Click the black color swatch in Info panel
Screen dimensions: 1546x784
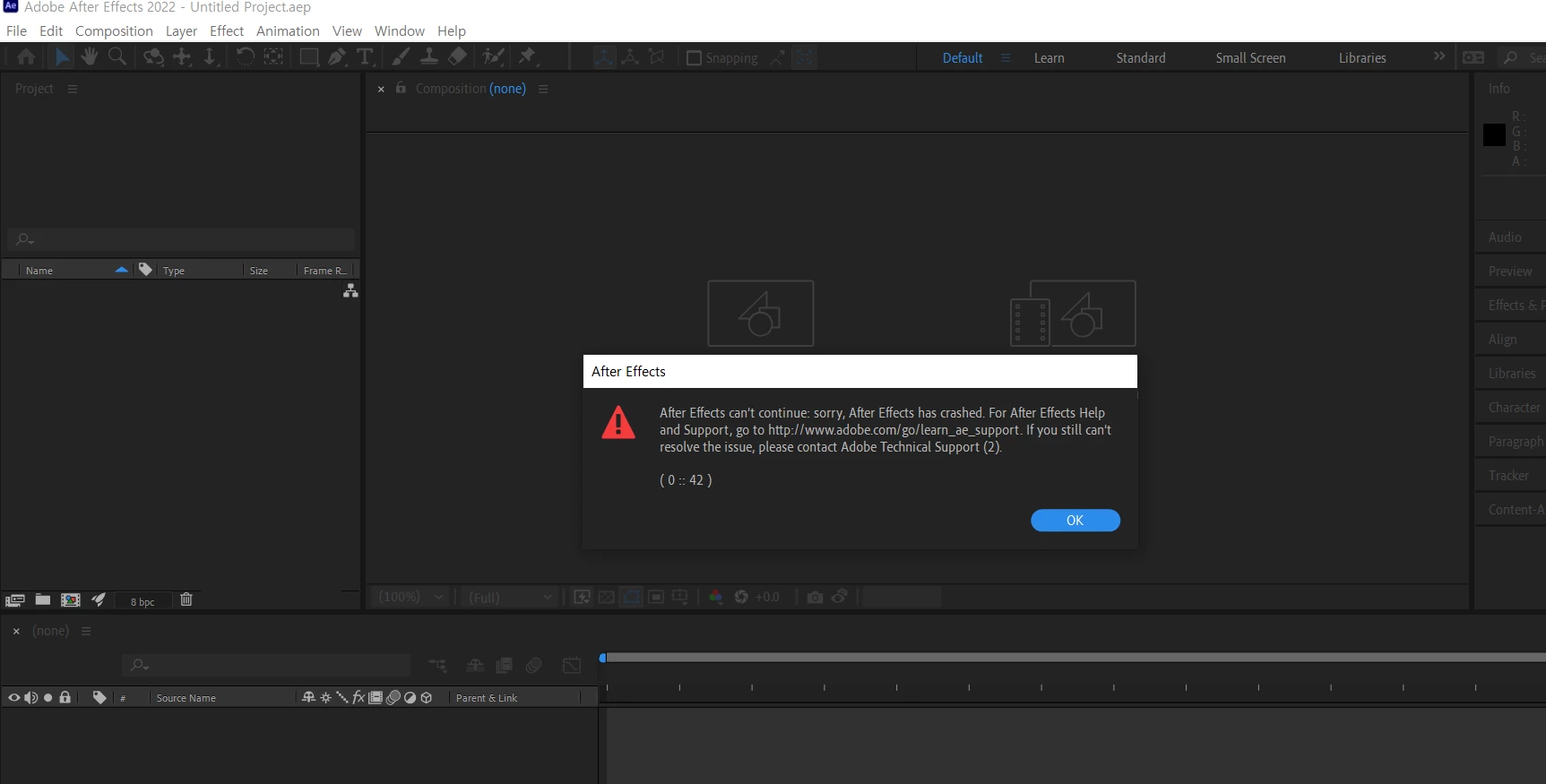click(x=1494, y=135)
